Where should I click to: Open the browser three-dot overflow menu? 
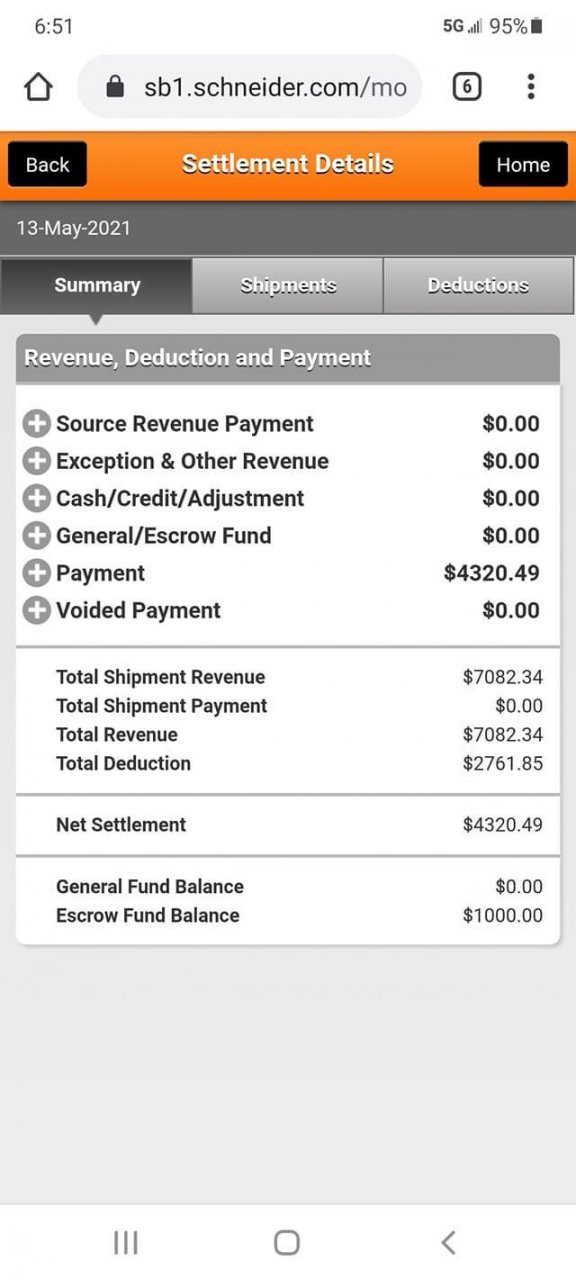[531, 87]
